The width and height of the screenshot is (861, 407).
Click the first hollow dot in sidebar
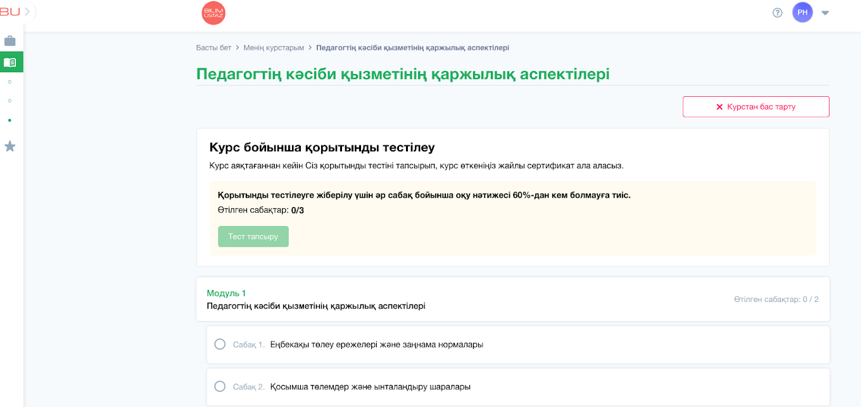click(x=10, y=82)
